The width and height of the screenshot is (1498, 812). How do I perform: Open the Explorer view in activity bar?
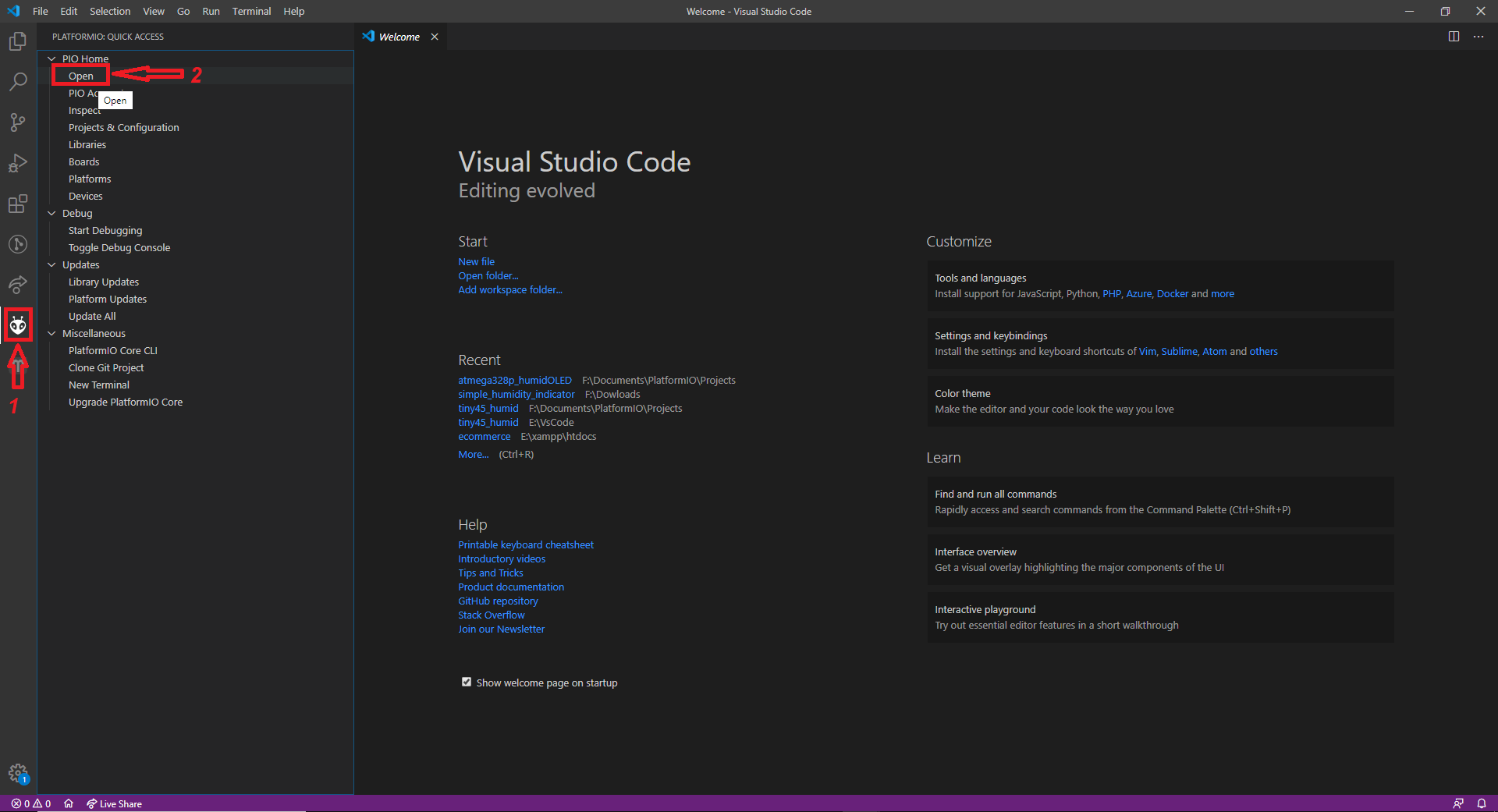(18, 41)
